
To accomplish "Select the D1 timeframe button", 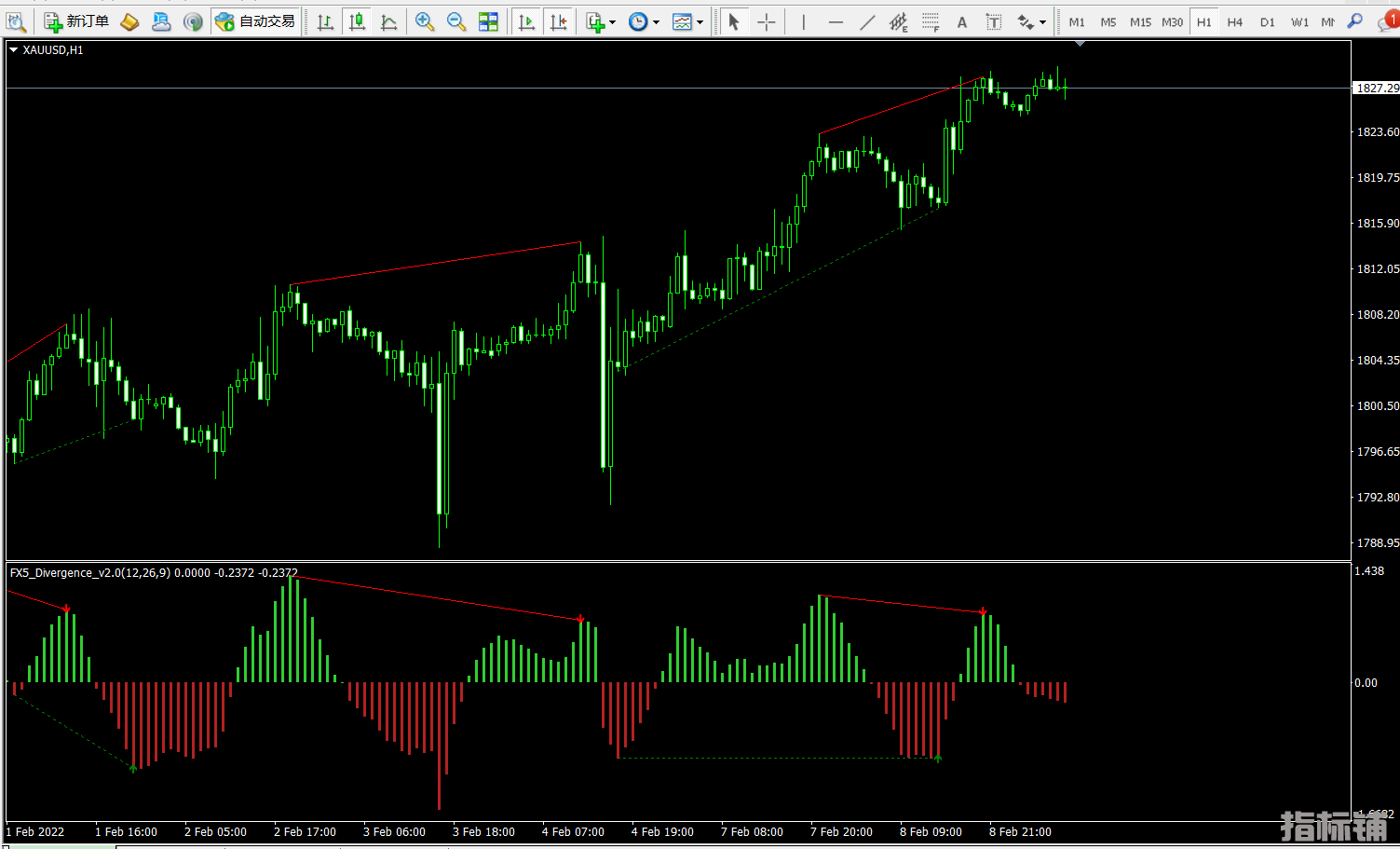I will 1267,22.
